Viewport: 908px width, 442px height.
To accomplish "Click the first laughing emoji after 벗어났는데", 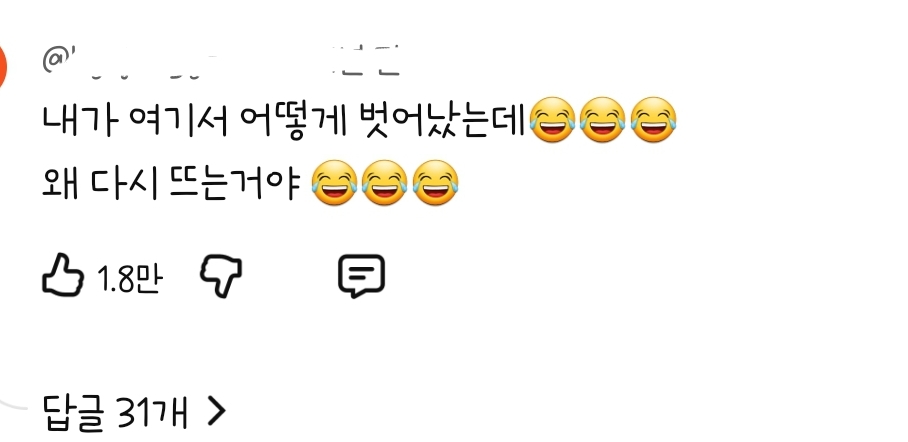I will tap(552, 120).
